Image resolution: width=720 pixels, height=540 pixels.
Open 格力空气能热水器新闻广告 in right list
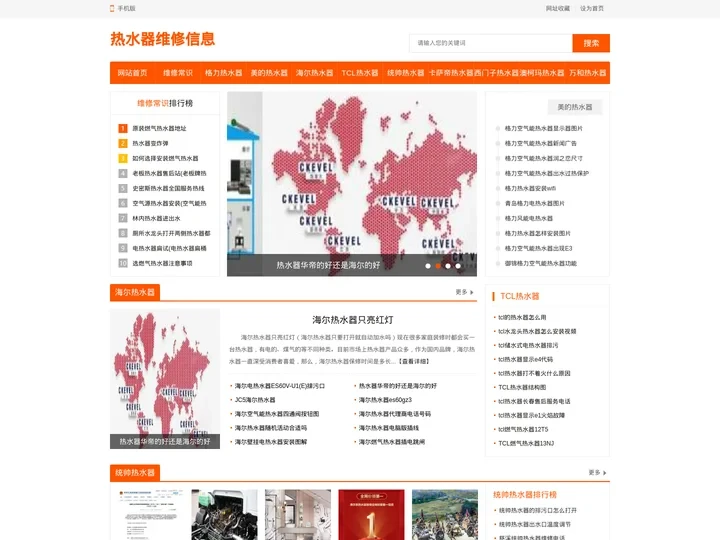(540, 143)
